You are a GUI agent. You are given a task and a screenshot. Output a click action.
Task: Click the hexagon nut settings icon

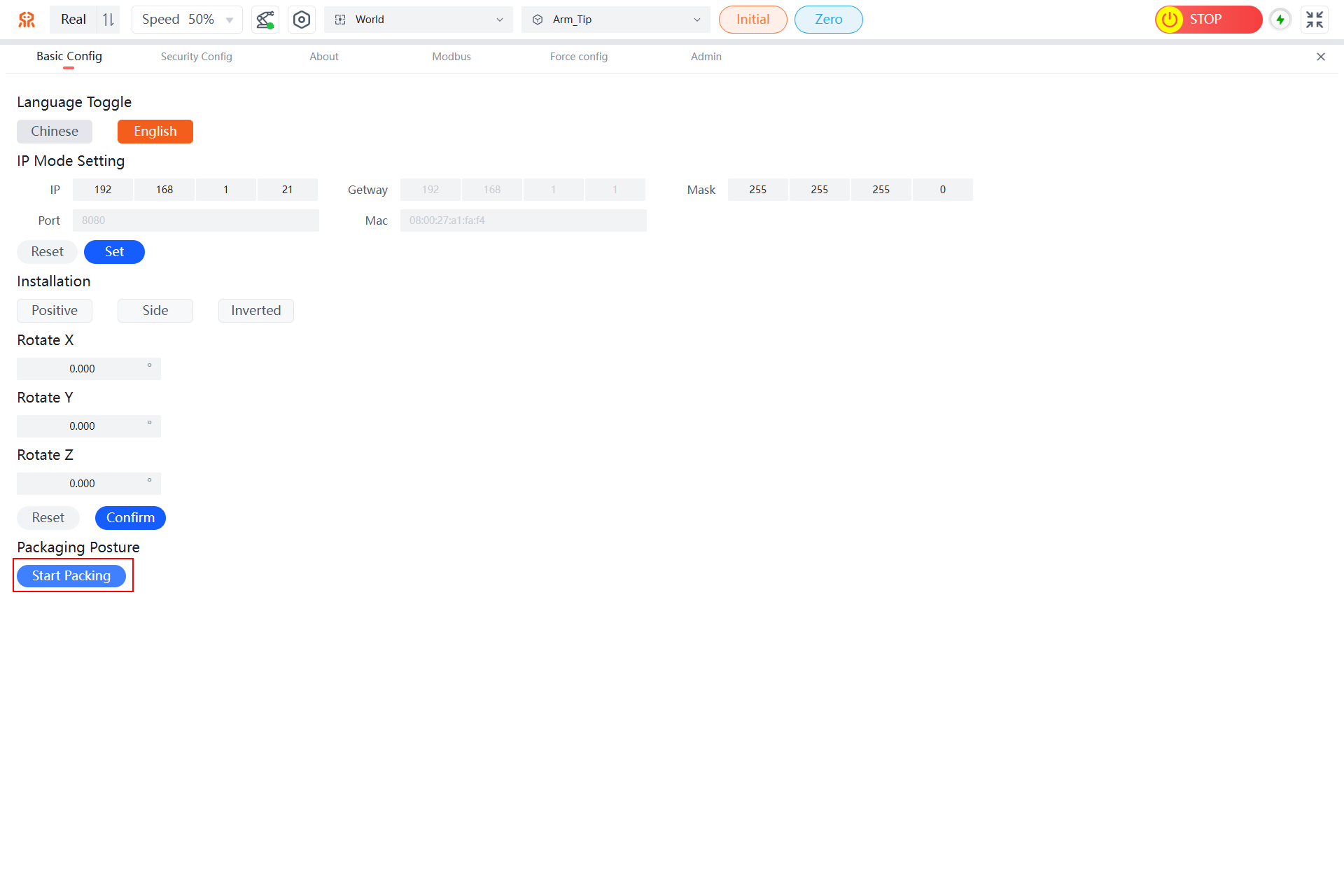301,20
